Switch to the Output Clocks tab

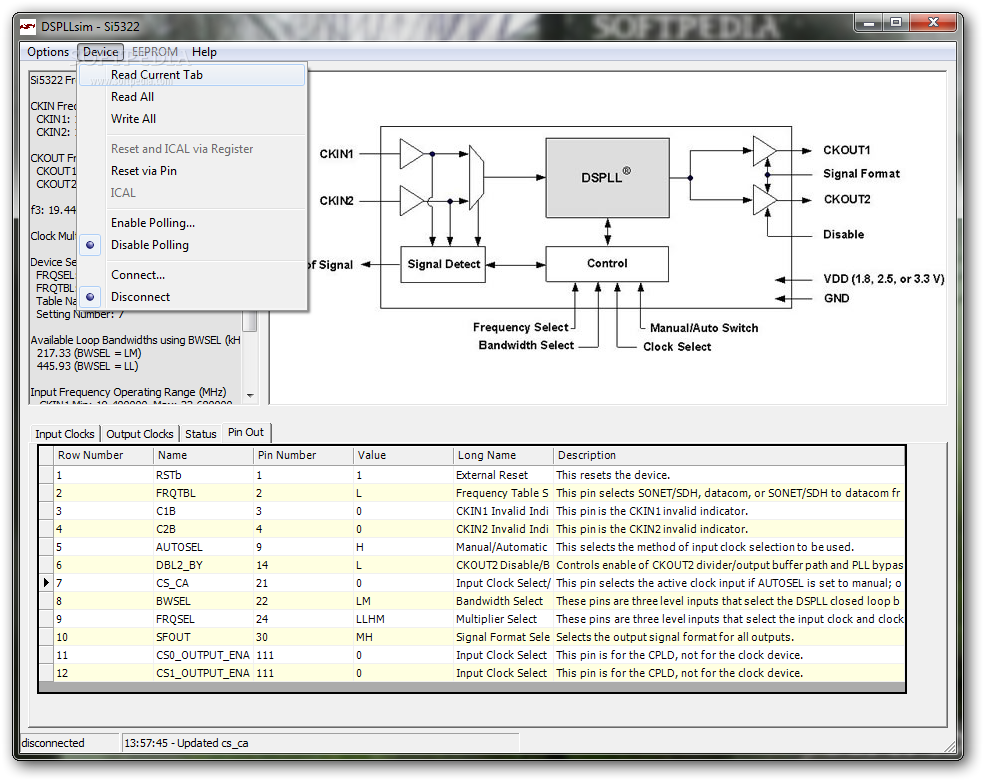139,433
